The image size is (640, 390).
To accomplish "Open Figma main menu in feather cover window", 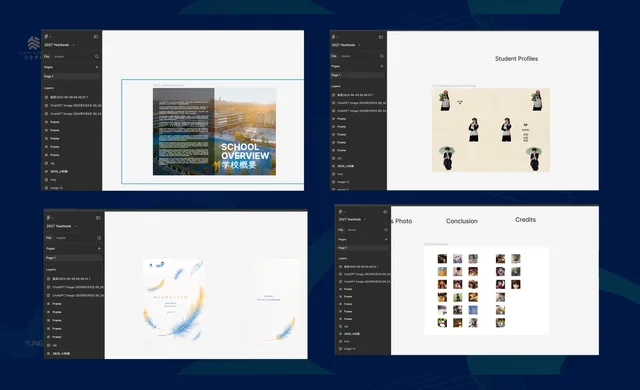I will tap(49, 218).
